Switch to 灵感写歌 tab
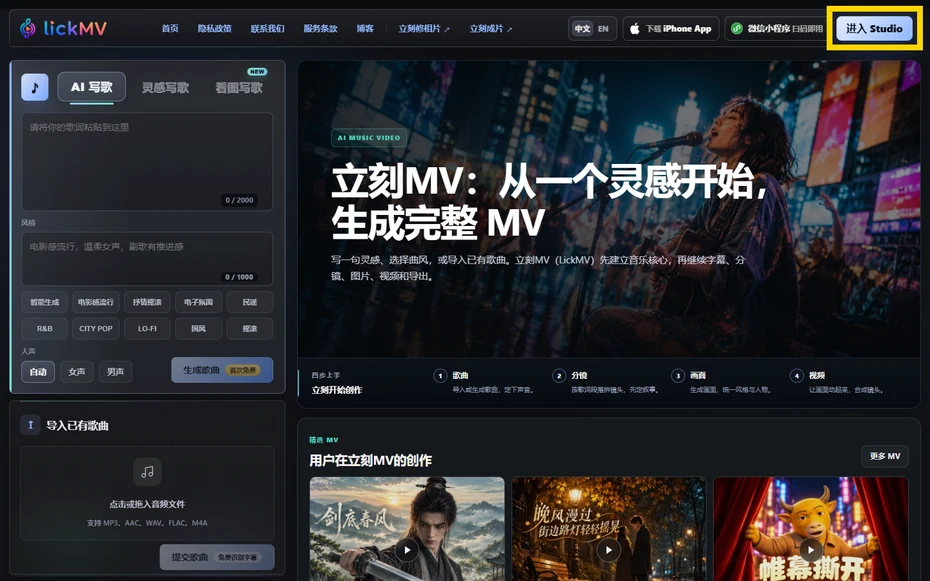930x581 pixels. (x=165, y=88)
